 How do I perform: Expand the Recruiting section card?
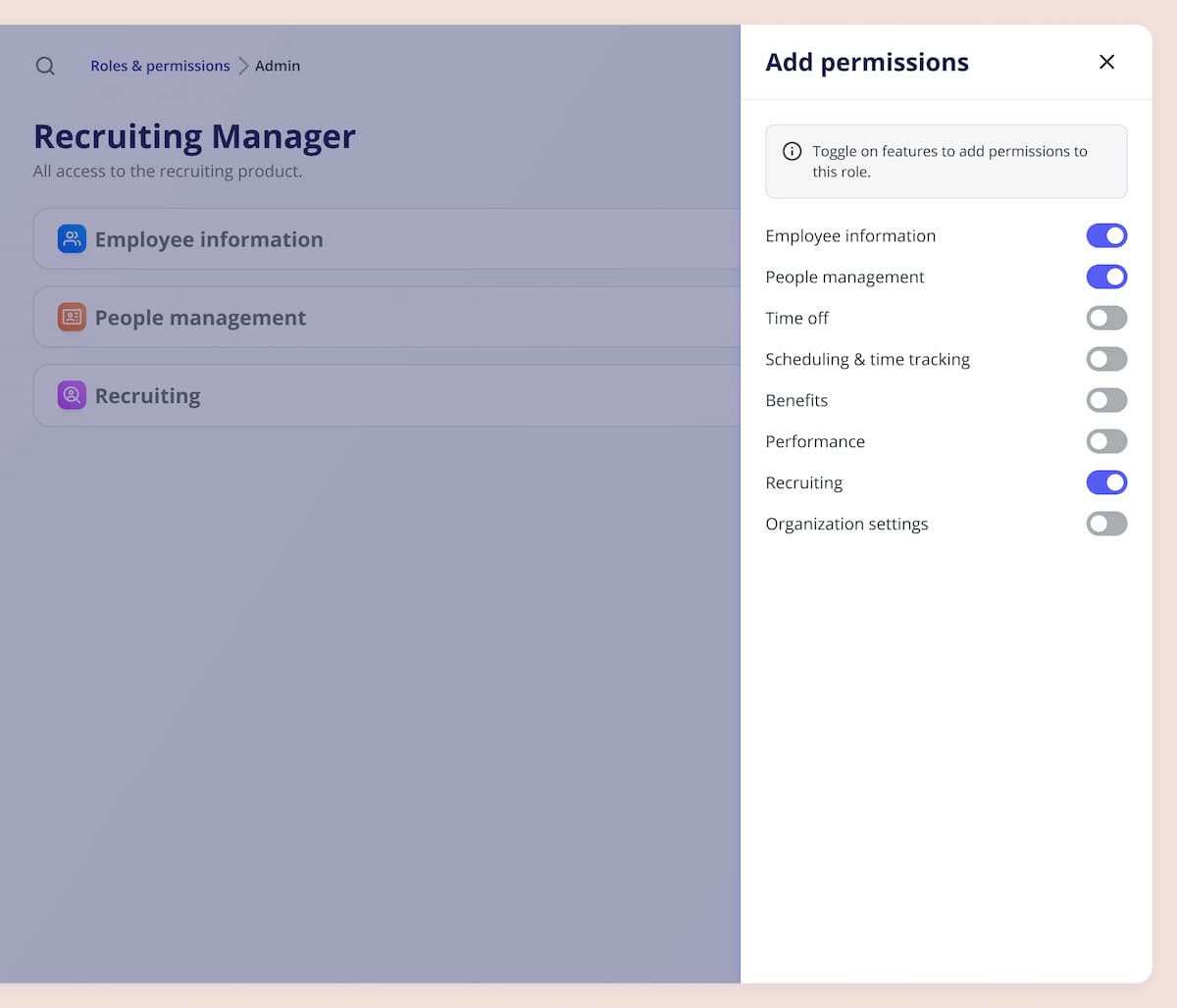392,396
